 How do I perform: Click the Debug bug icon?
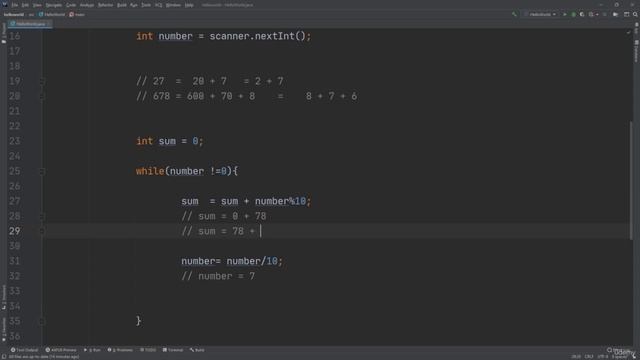573,14
